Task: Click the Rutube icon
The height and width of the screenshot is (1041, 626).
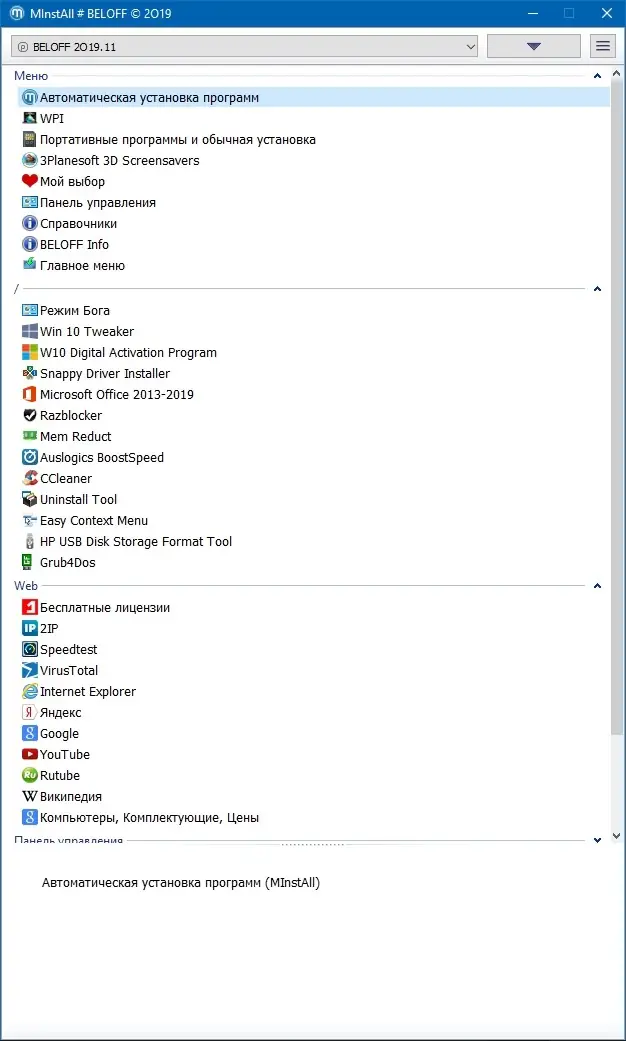Action: [29, 775]
